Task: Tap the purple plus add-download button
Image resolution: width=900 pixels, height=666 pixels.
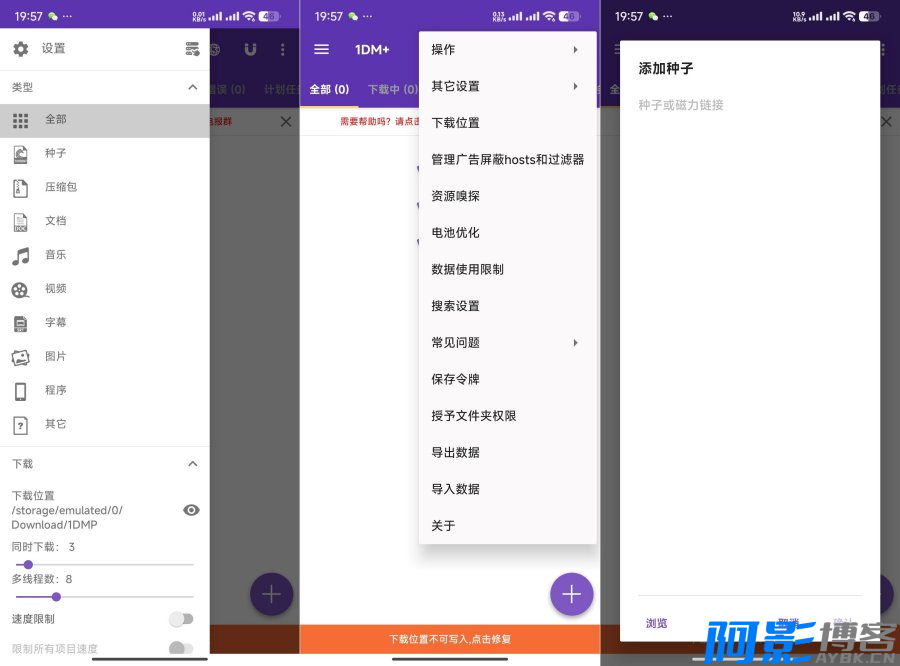Action: click(x=571, y=594)
